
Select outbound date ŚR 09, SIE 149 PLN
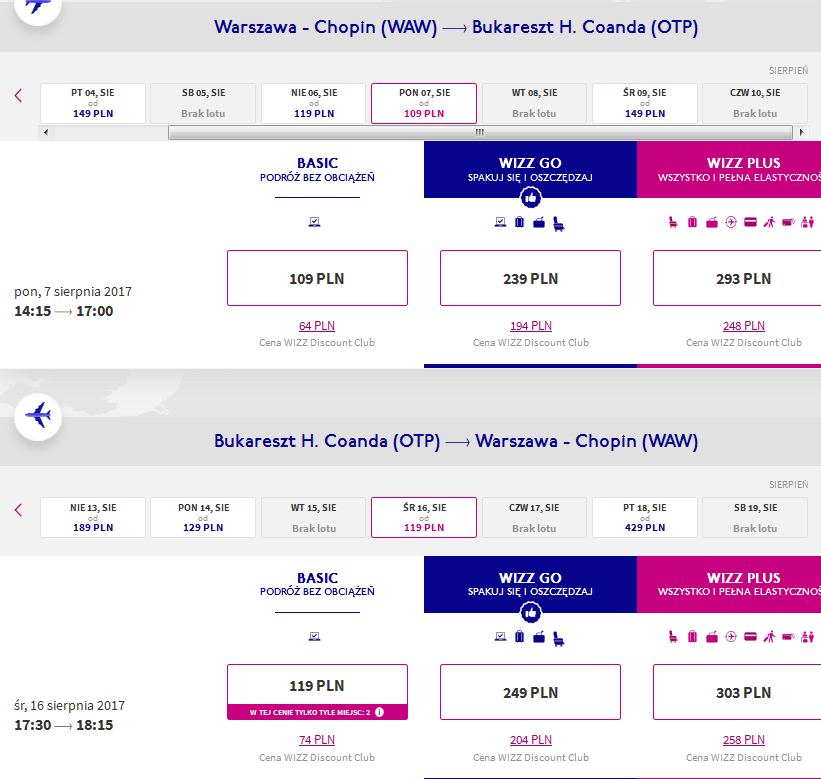(645, 103)
